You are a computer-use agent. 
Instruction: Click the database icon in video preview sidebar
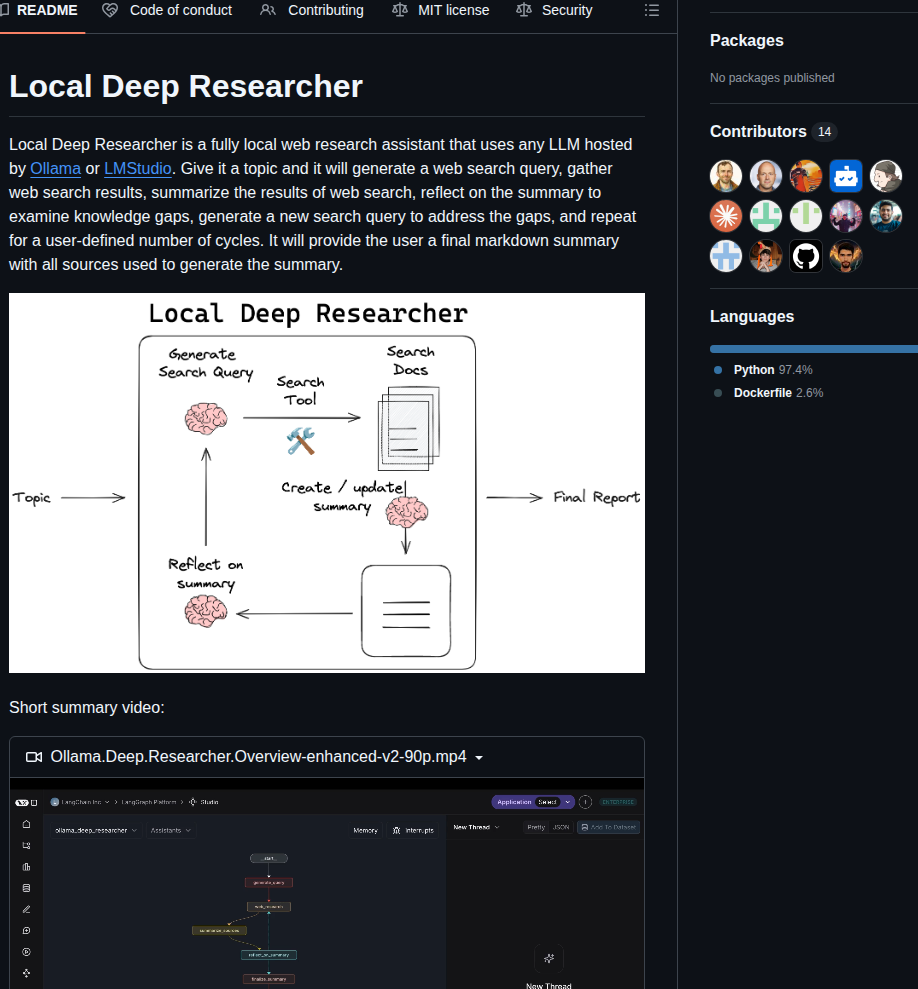(x=26, y=888)
